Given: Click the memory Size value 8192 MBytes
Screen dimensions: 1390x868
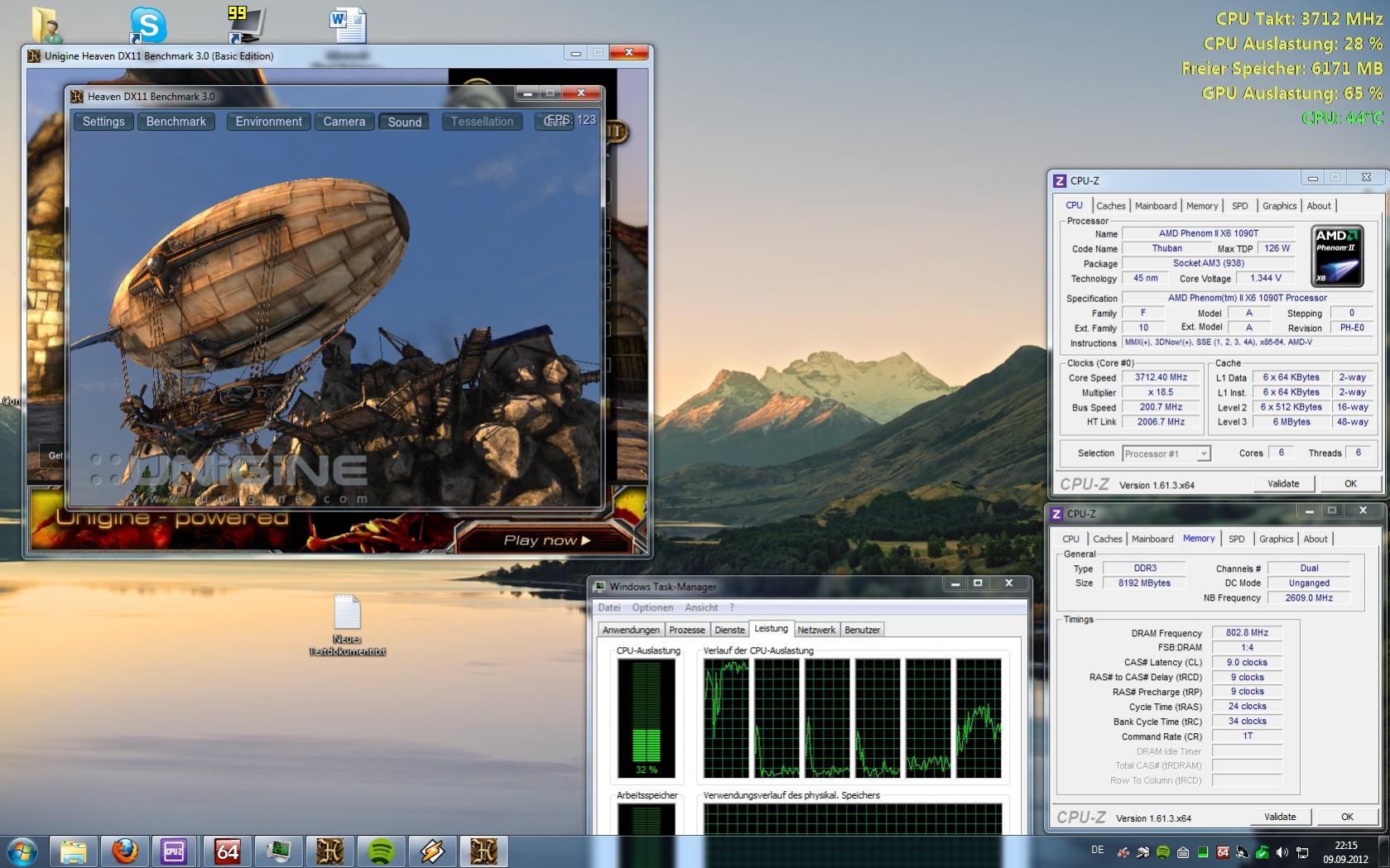Looking at the screenshot, I should pos(1144,583).
